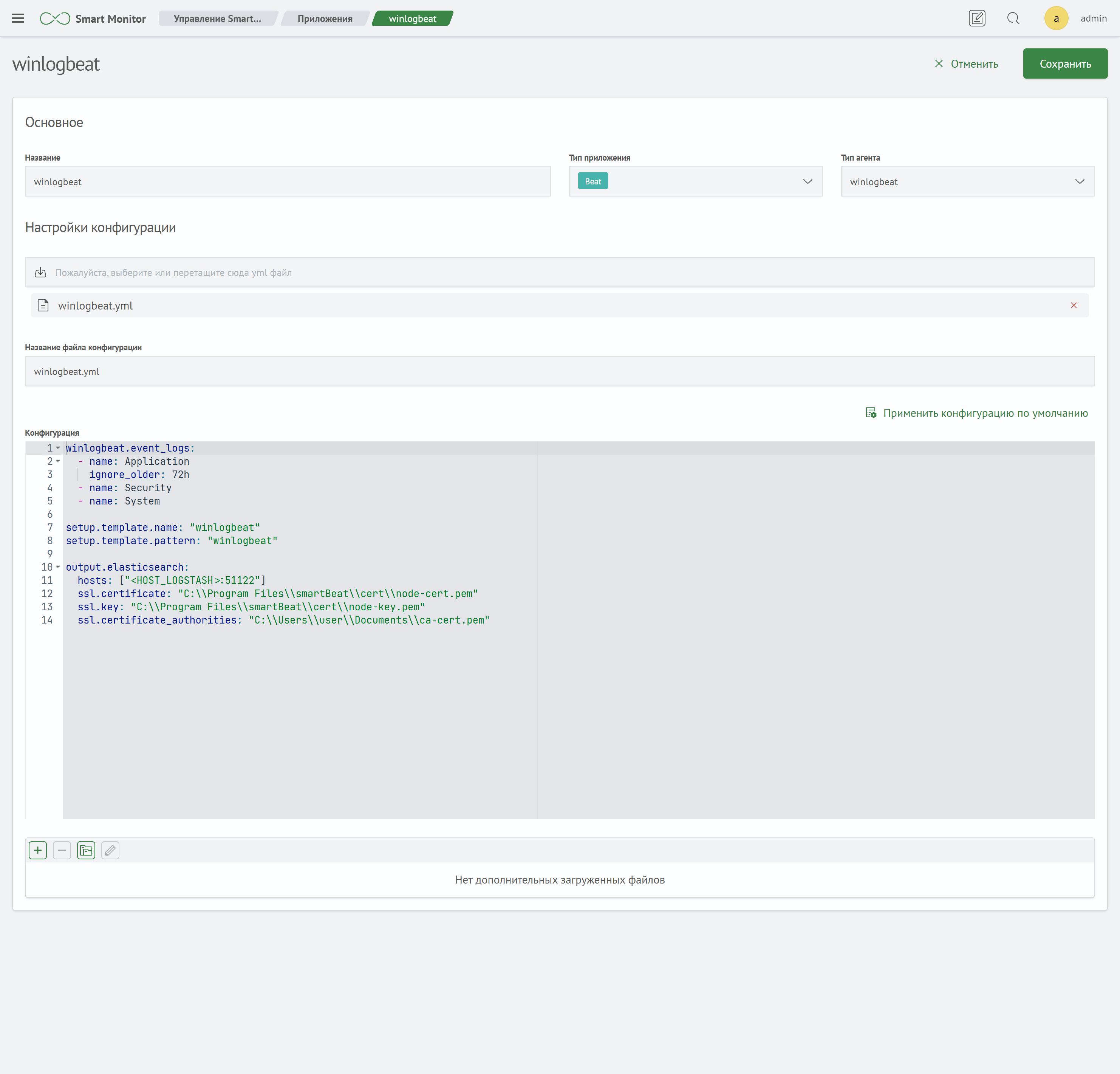Click code line winlogbeat.event_logs:
Image resolution: width=1120 pixels, height=1074 pixels.
(x=130, y=448)
